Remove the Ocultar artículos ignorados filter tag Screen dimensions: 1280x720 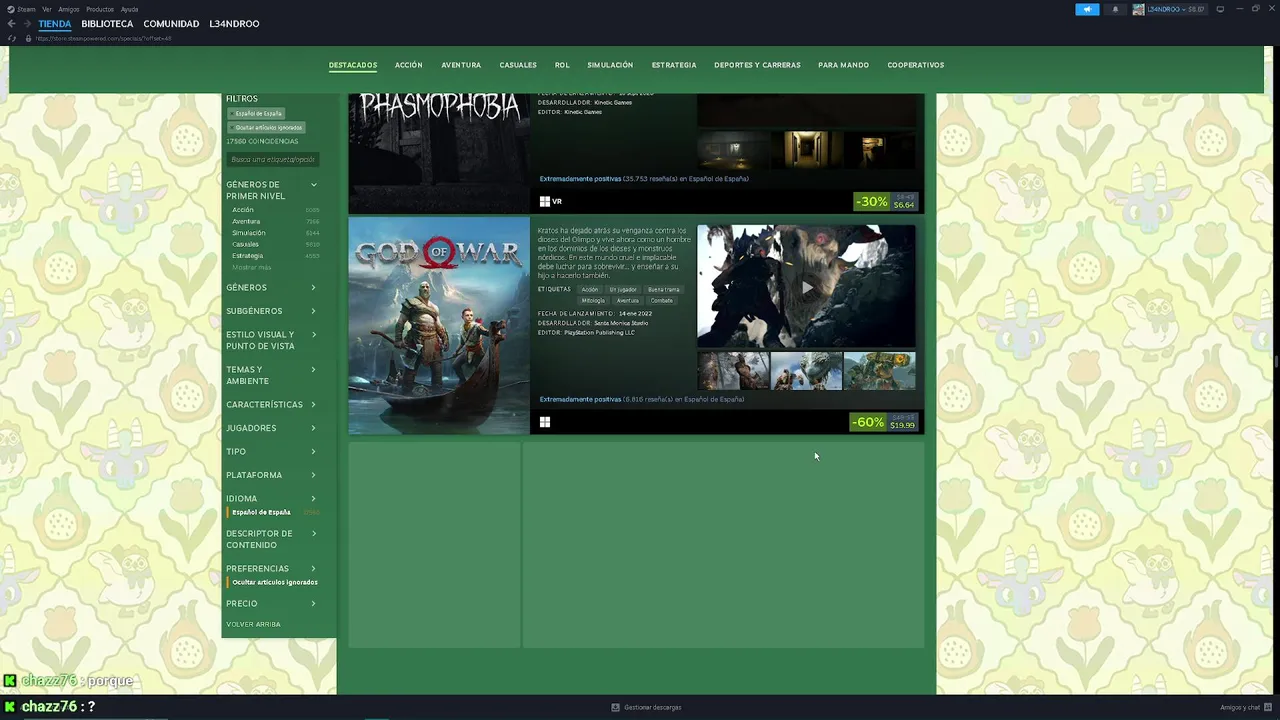click(267, 127)
